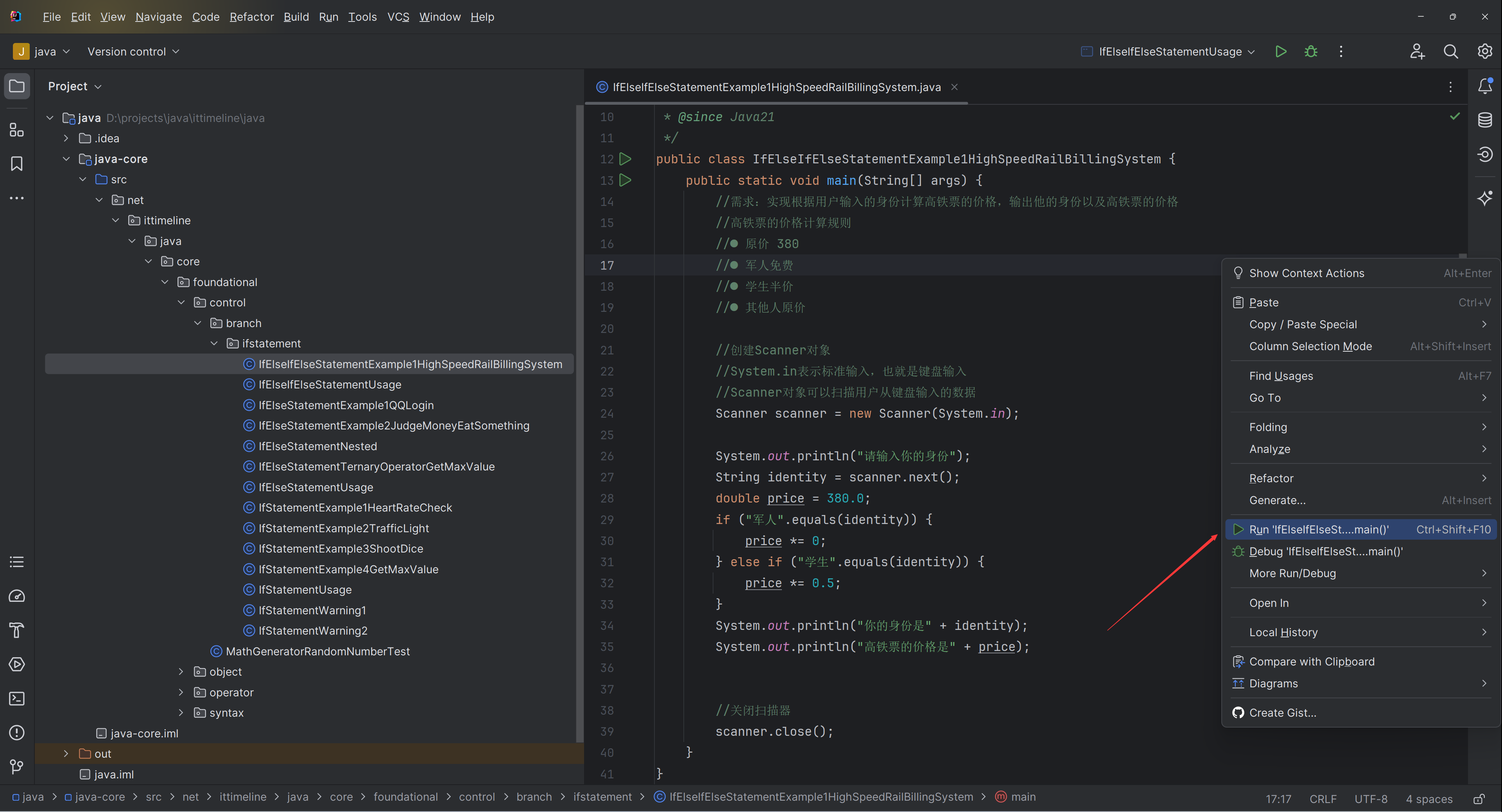Select IfStatementExample2TrafficLight file in tree
The width and height of the screenshot is (1502, 812).
click(343, 528)
